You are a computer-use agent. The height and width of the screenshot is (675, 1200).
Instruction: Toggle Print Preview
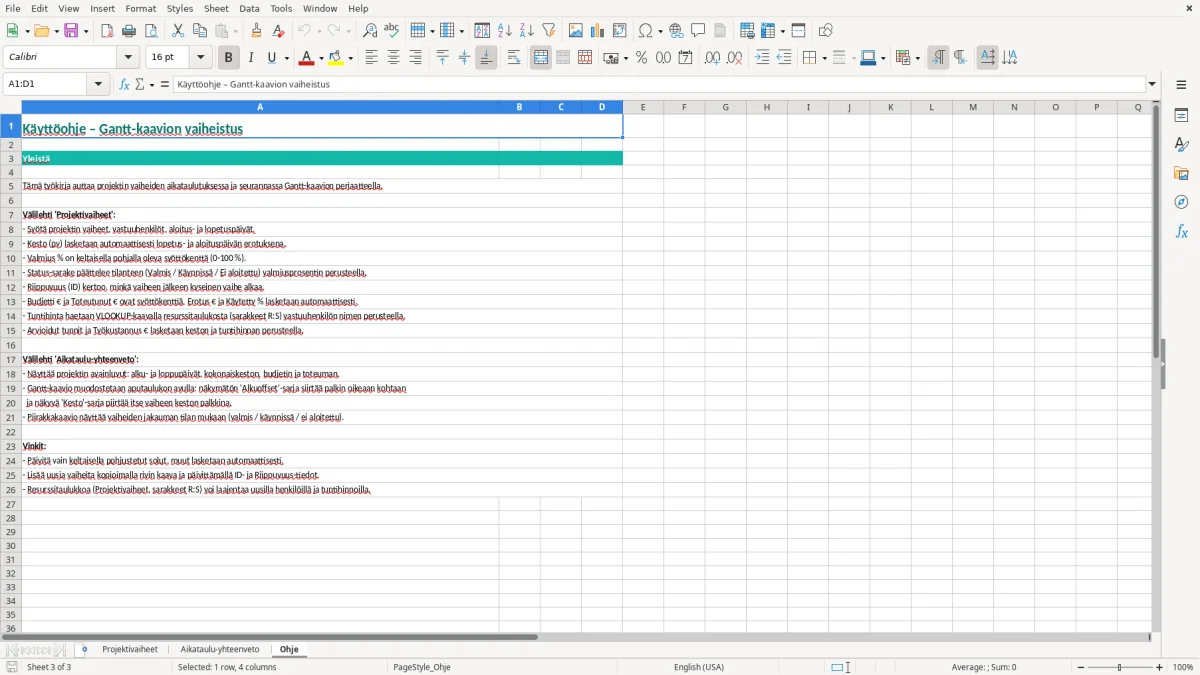151,31
